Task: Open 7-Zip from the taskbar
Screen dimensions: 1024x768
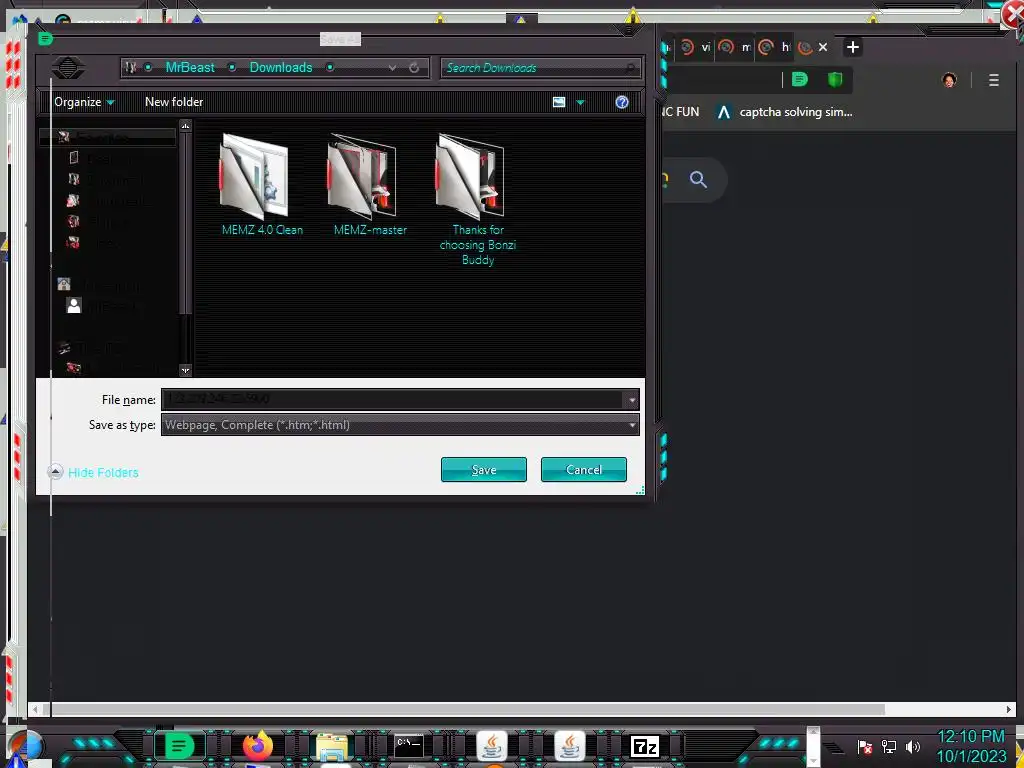Action: [x=645, y=746]
